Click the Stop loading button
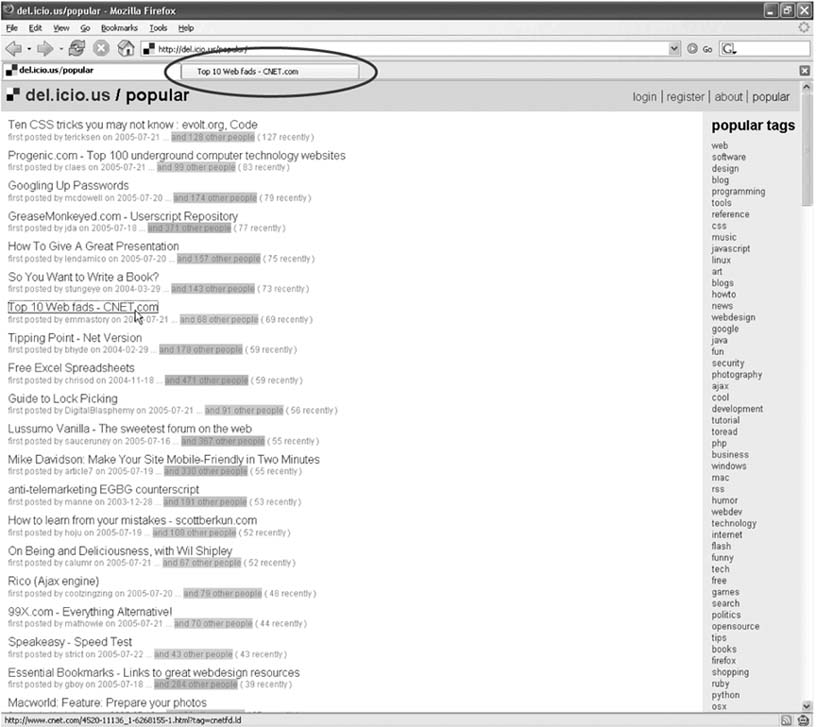 coord(101,48)
